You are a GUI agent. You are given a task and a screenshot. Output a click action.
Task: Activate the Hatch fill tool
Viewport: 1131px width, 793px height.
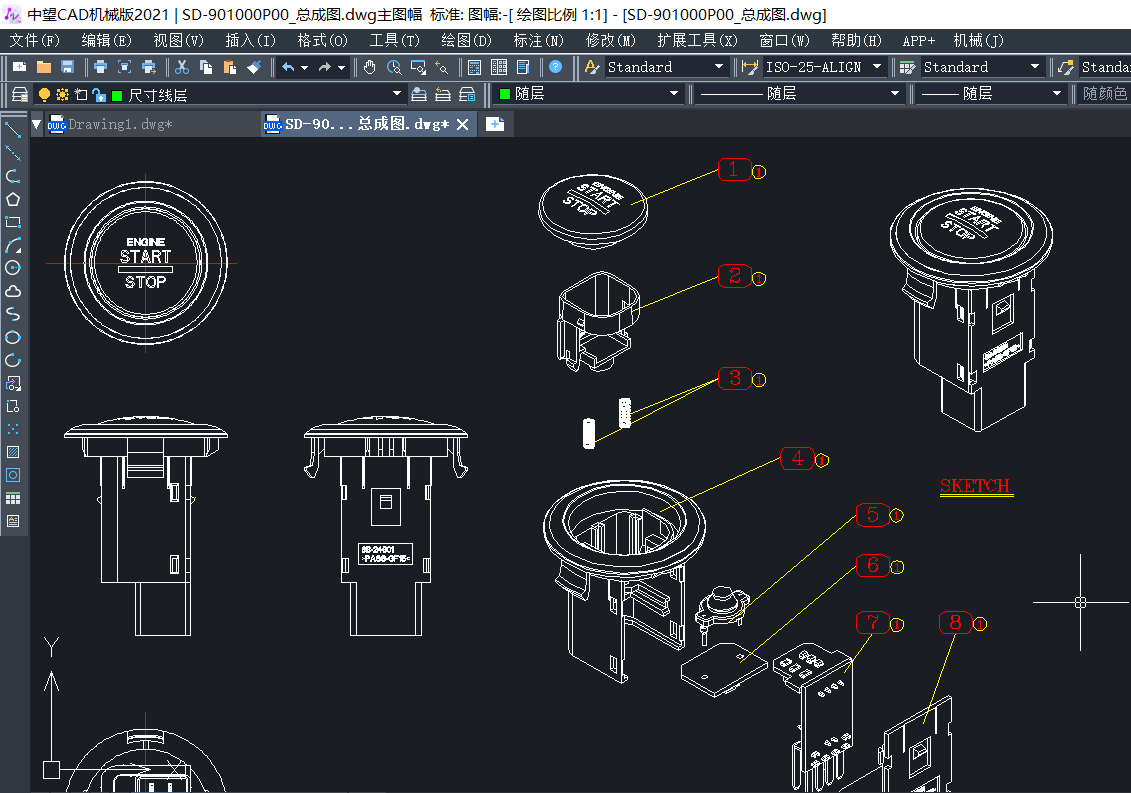pos(13,452)
